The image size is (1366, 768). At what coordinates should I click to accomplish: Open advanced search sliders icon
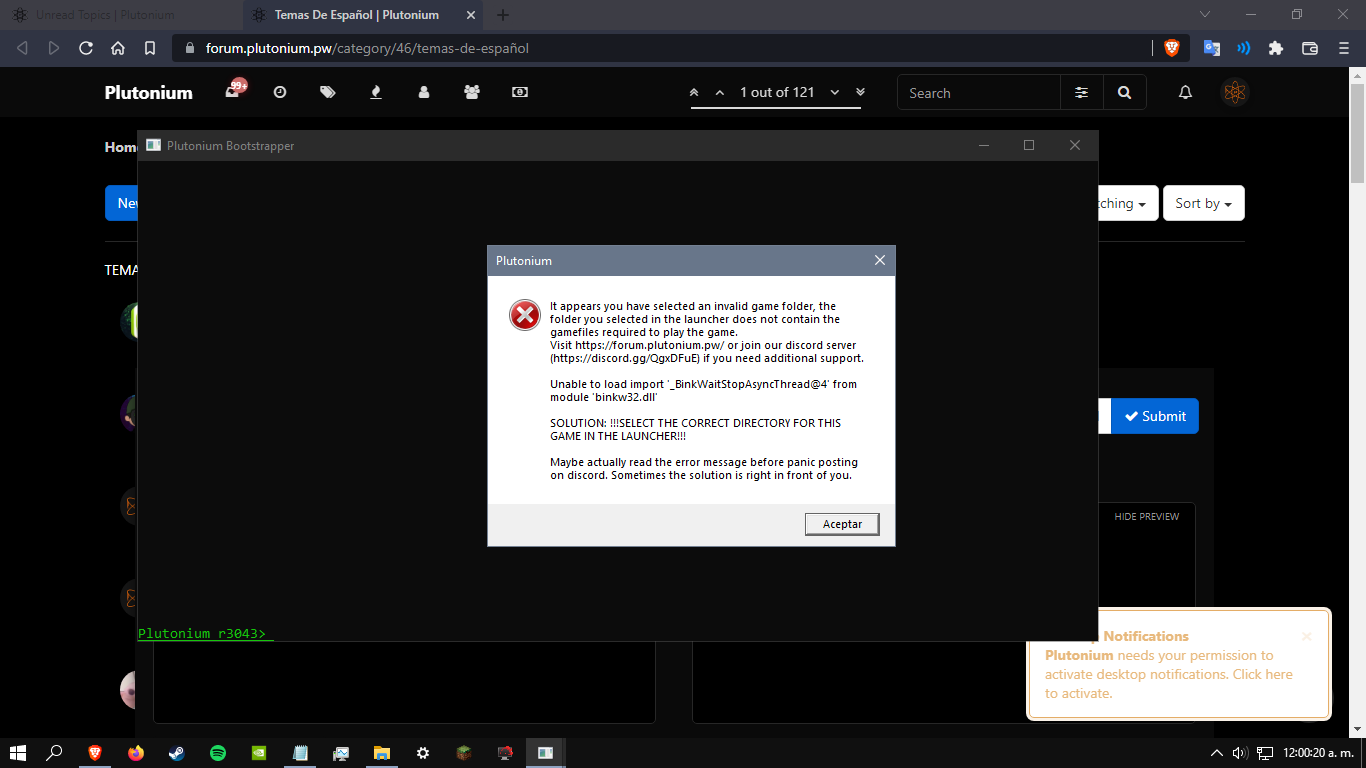coord(1082,93)
